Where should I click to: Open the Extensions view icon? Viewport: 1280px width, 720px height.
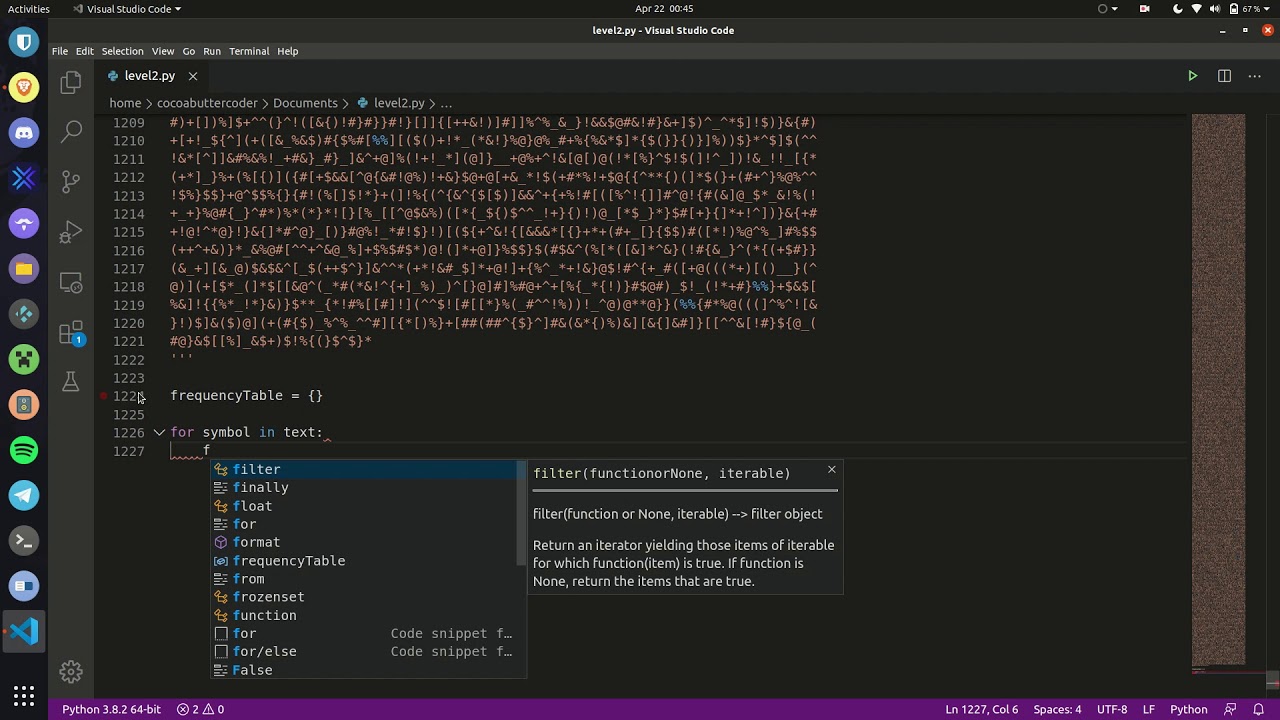pos(70,332)
